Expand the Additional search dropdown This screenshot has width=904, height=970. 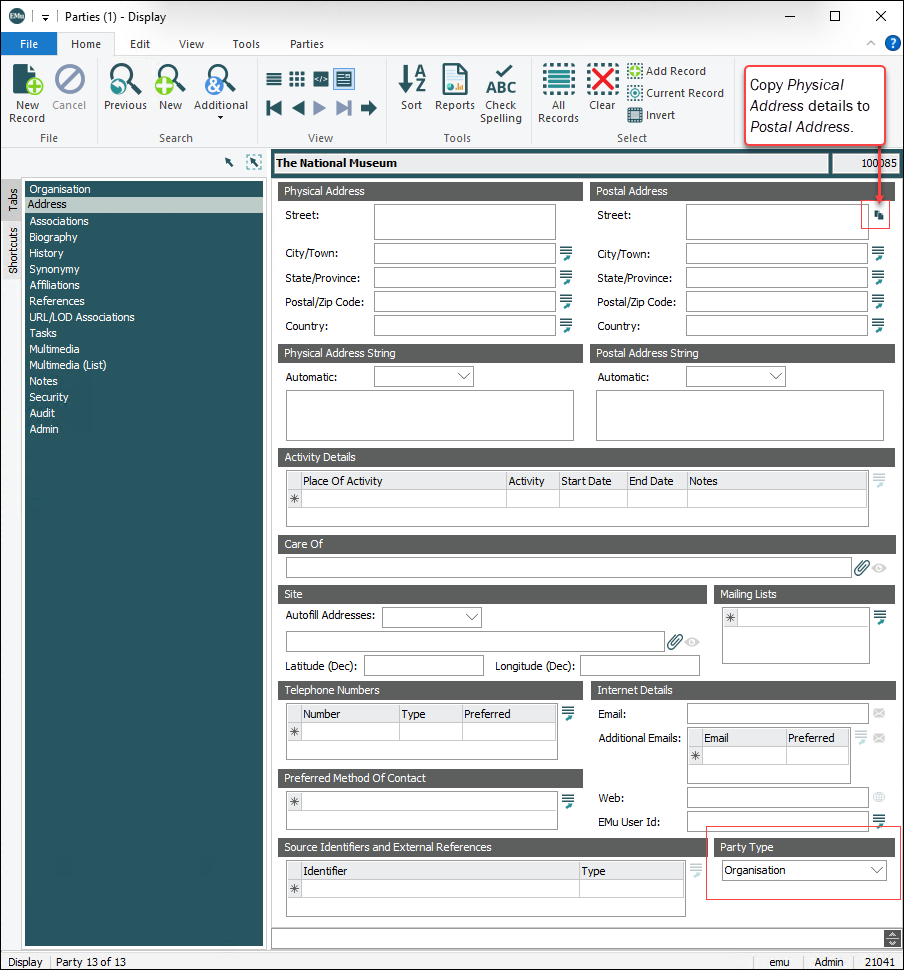[220, 117]
